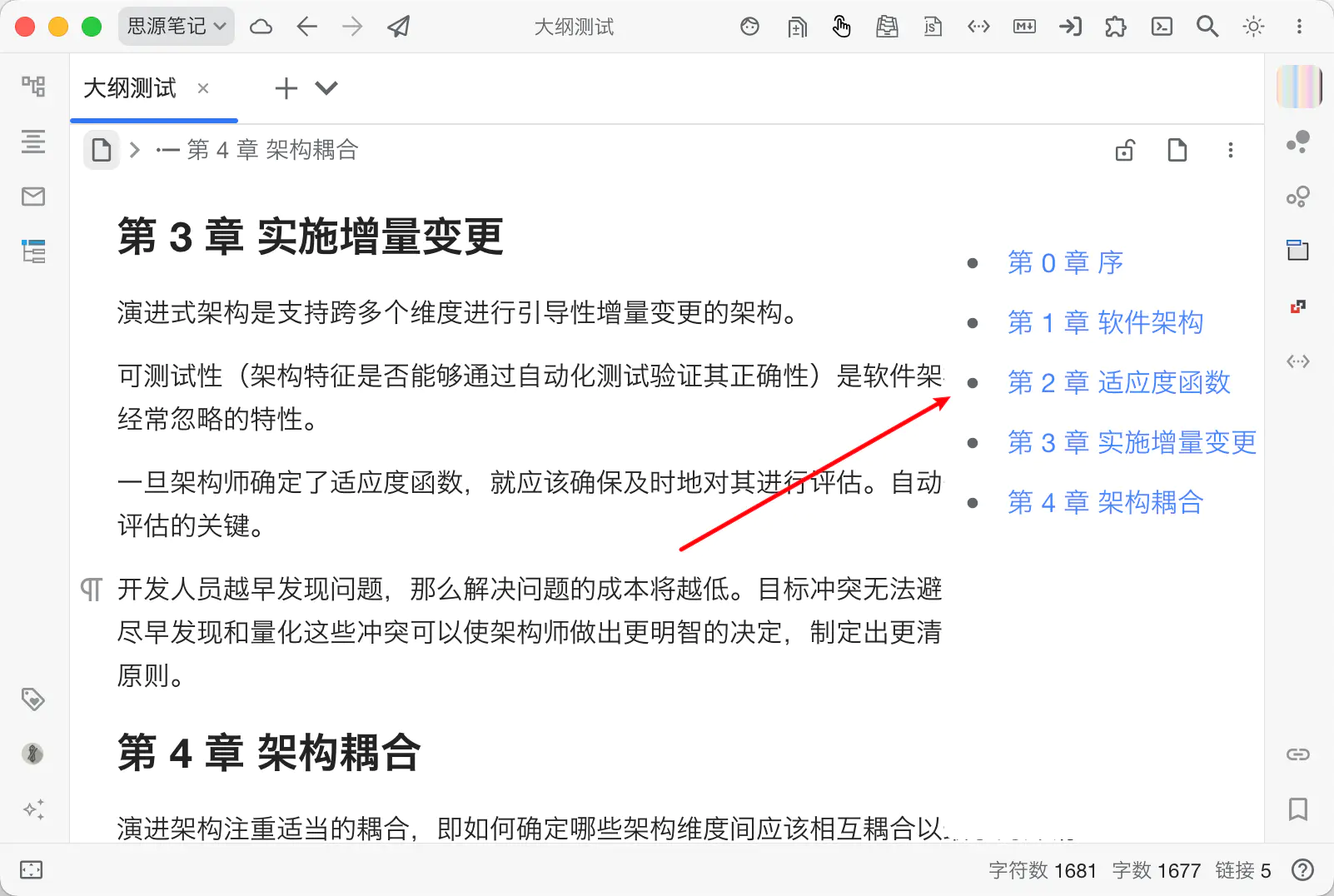Open the 第 4 章 架构耦合 link
This screenshot has width=1334, height=896.
pos(1105,502)
